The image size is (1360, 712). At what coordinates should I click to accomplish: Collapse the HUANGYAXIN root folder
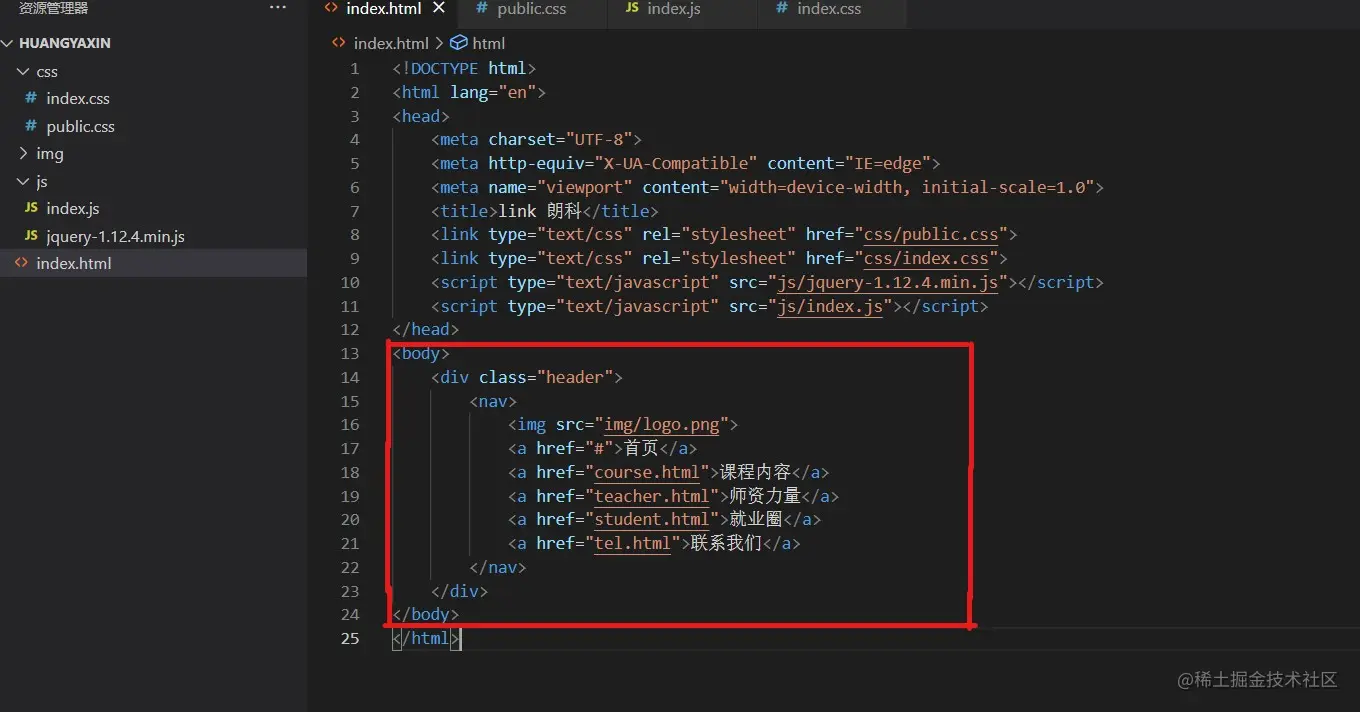9,43
